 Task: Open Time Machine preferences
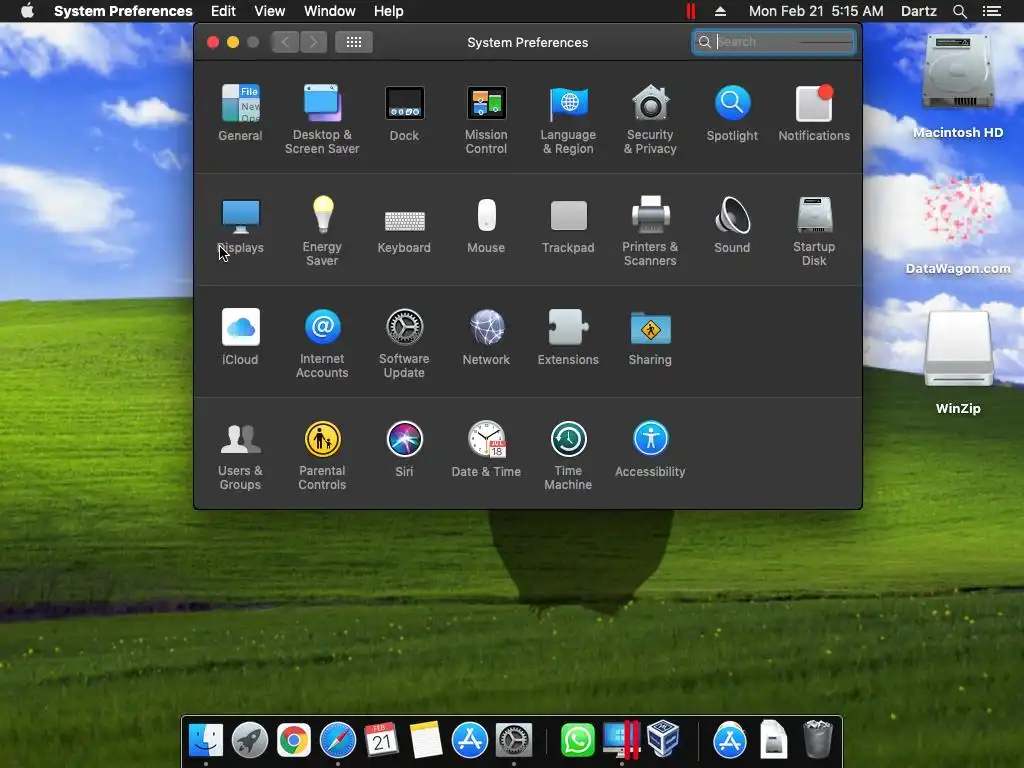point(568,455)
